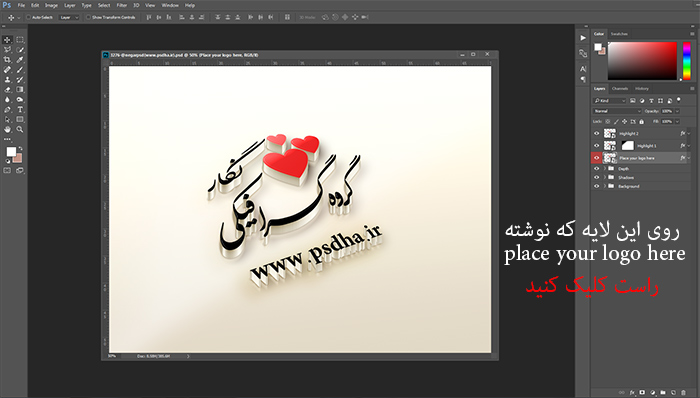Select the Rectangle shape tool

[20, 119]
